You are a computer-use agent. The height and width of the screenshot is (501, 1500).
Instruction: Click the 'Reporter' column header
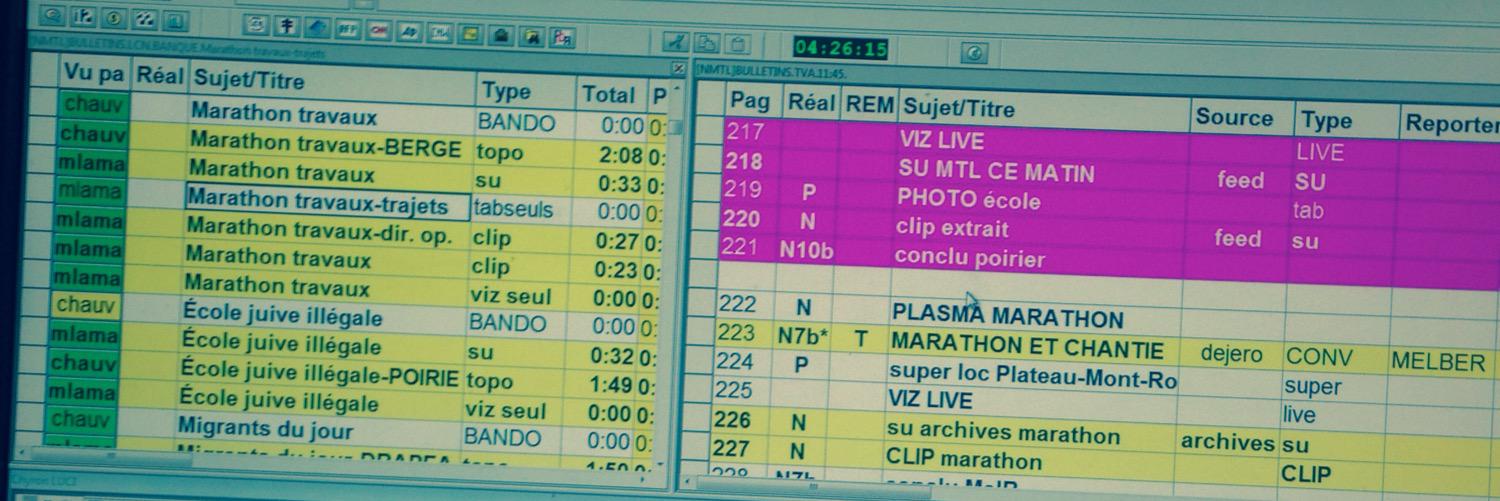point(1452,124)
